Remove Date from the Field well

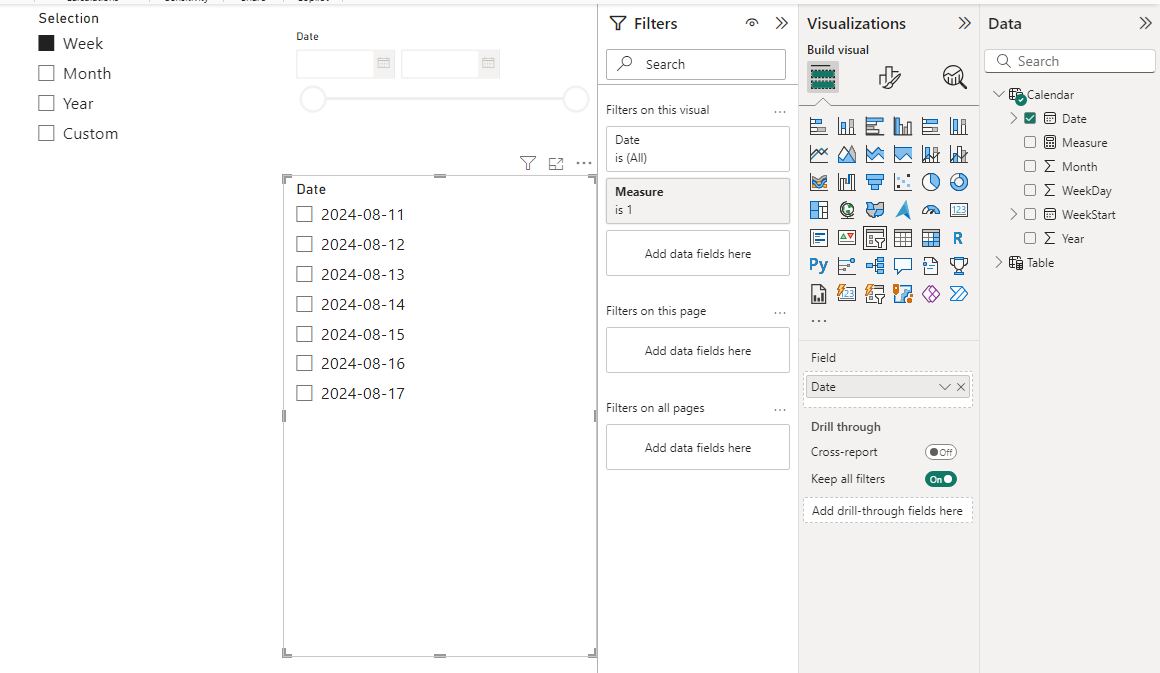coord(960,387)
